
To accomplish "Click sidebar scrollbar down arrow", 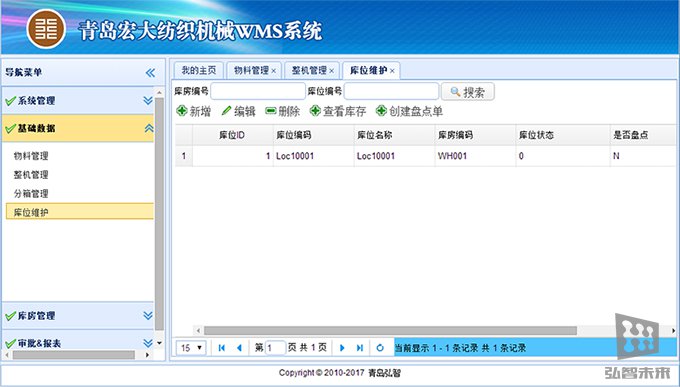I will point(159,343).
